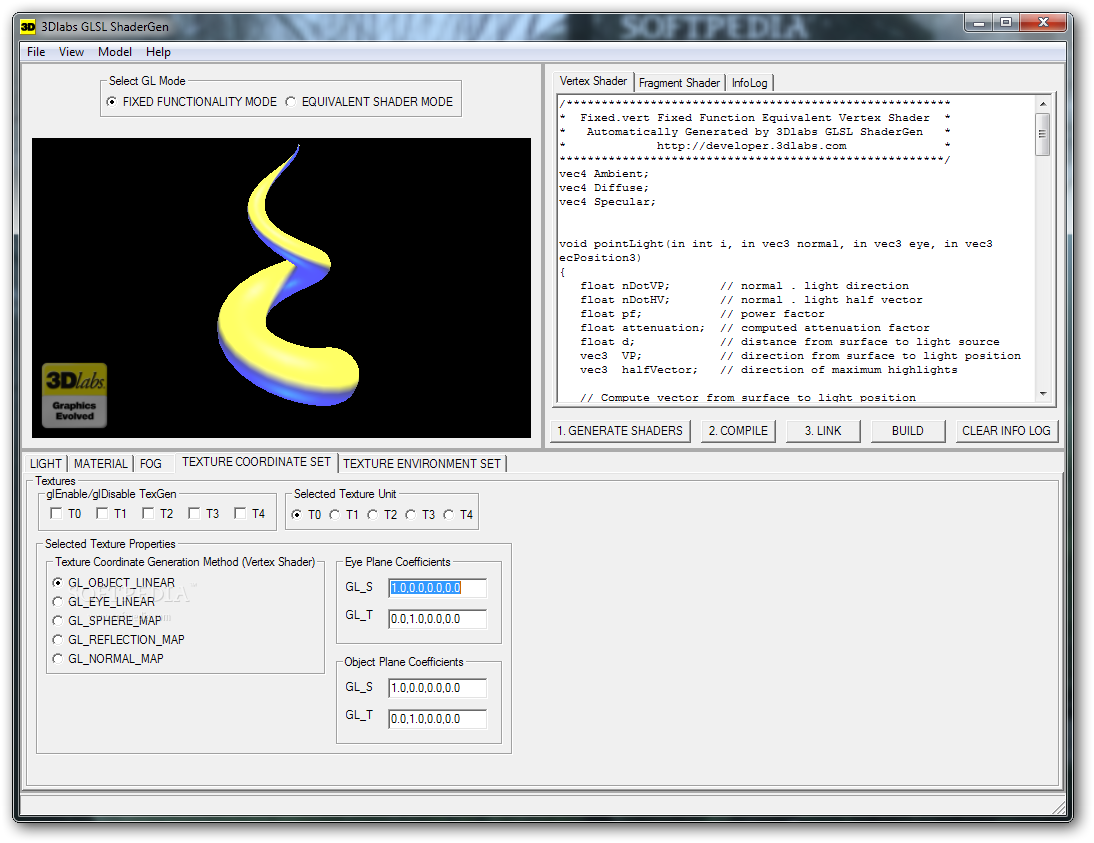Click the window resize grip corner
Viewport: 1094px width, 843px height.
[1058, 807]
